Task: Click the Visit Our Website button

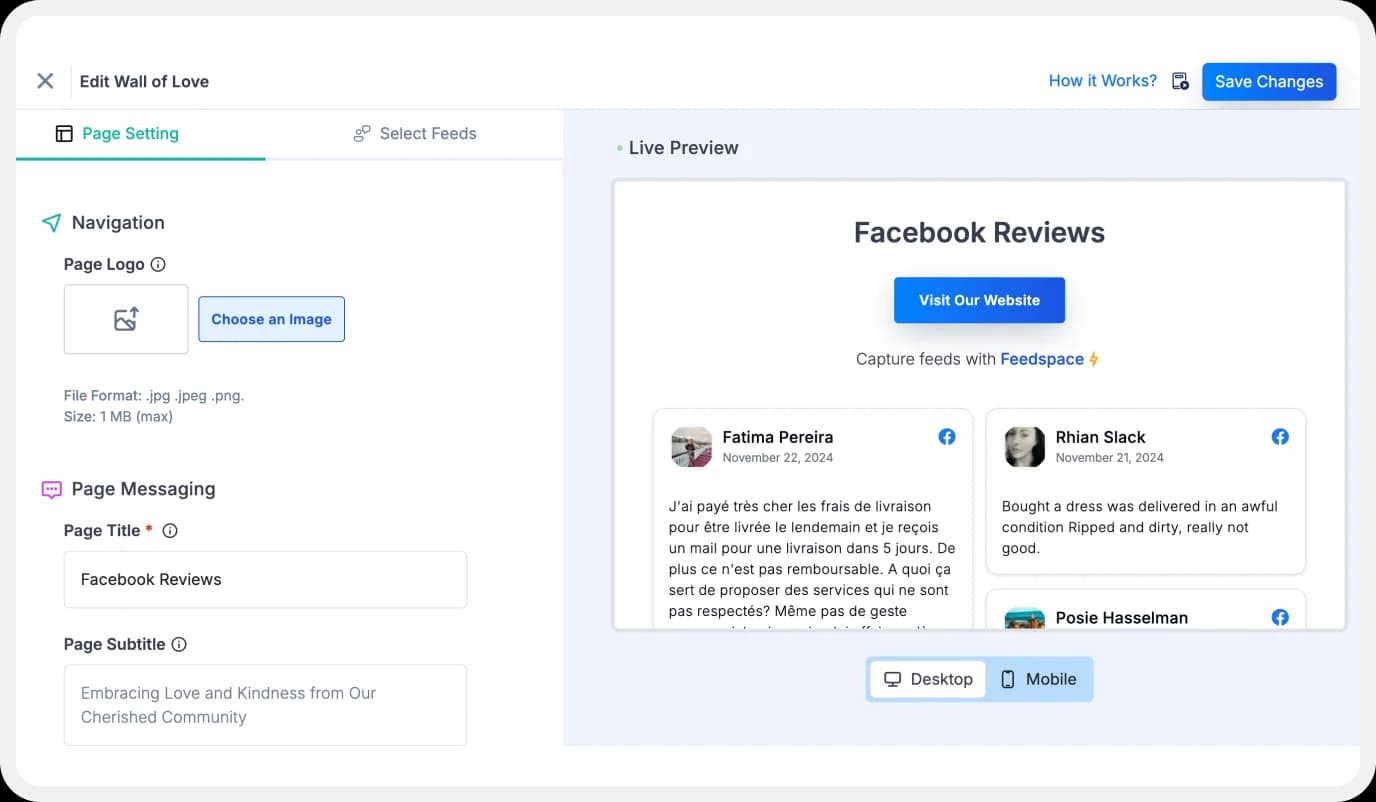Action: (979, 300)
